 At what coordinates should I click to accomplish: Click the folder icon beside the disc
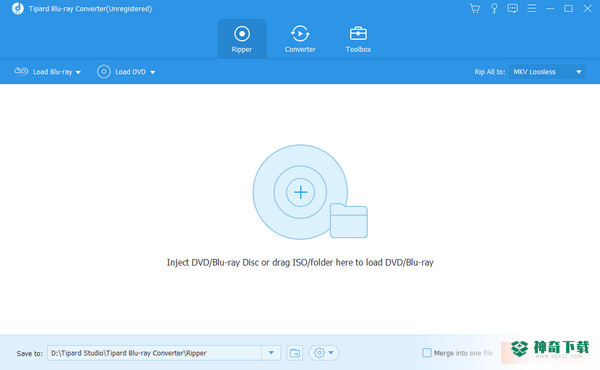[349, 221]
